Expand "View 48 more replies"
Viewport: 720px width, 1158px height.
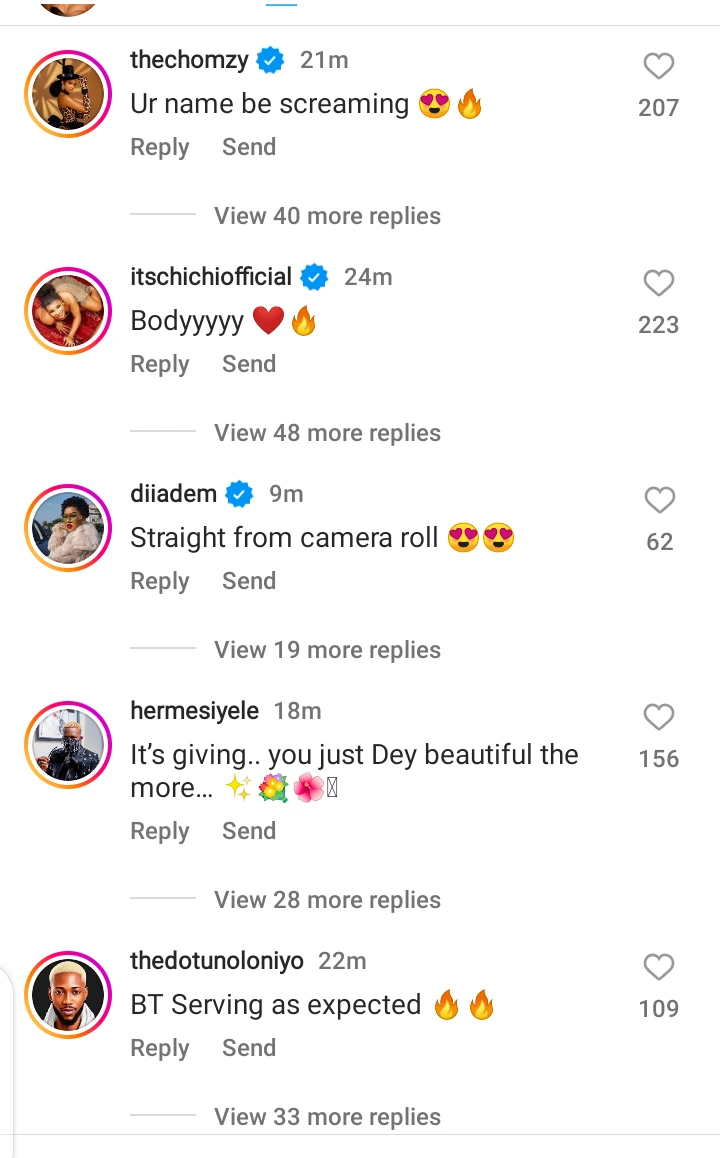[x=327, y=433]
